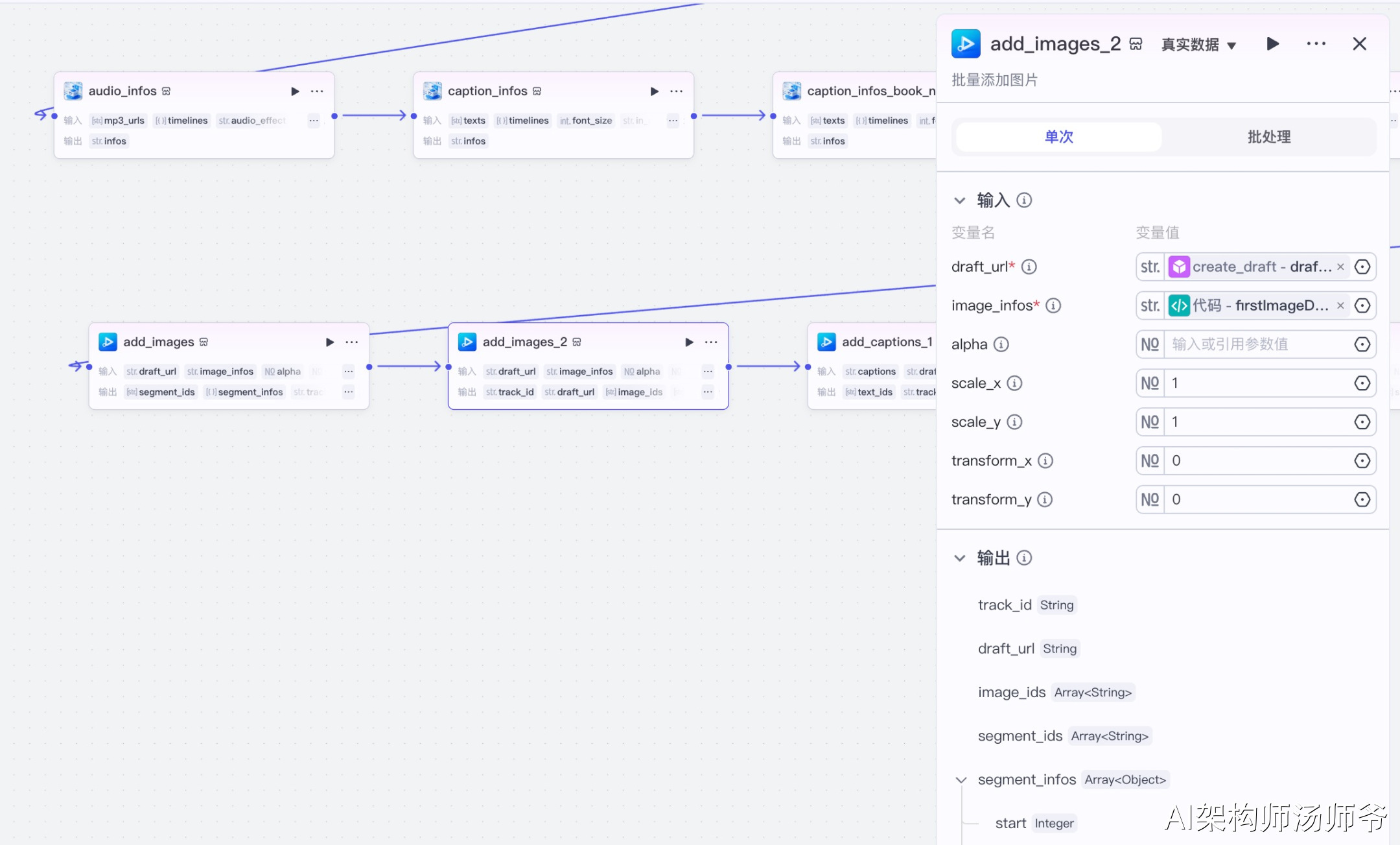Image resolution: width=1400 pixels, height=845 pixels.
Task: Click info icon next to draft_url
Action: 1029,267
